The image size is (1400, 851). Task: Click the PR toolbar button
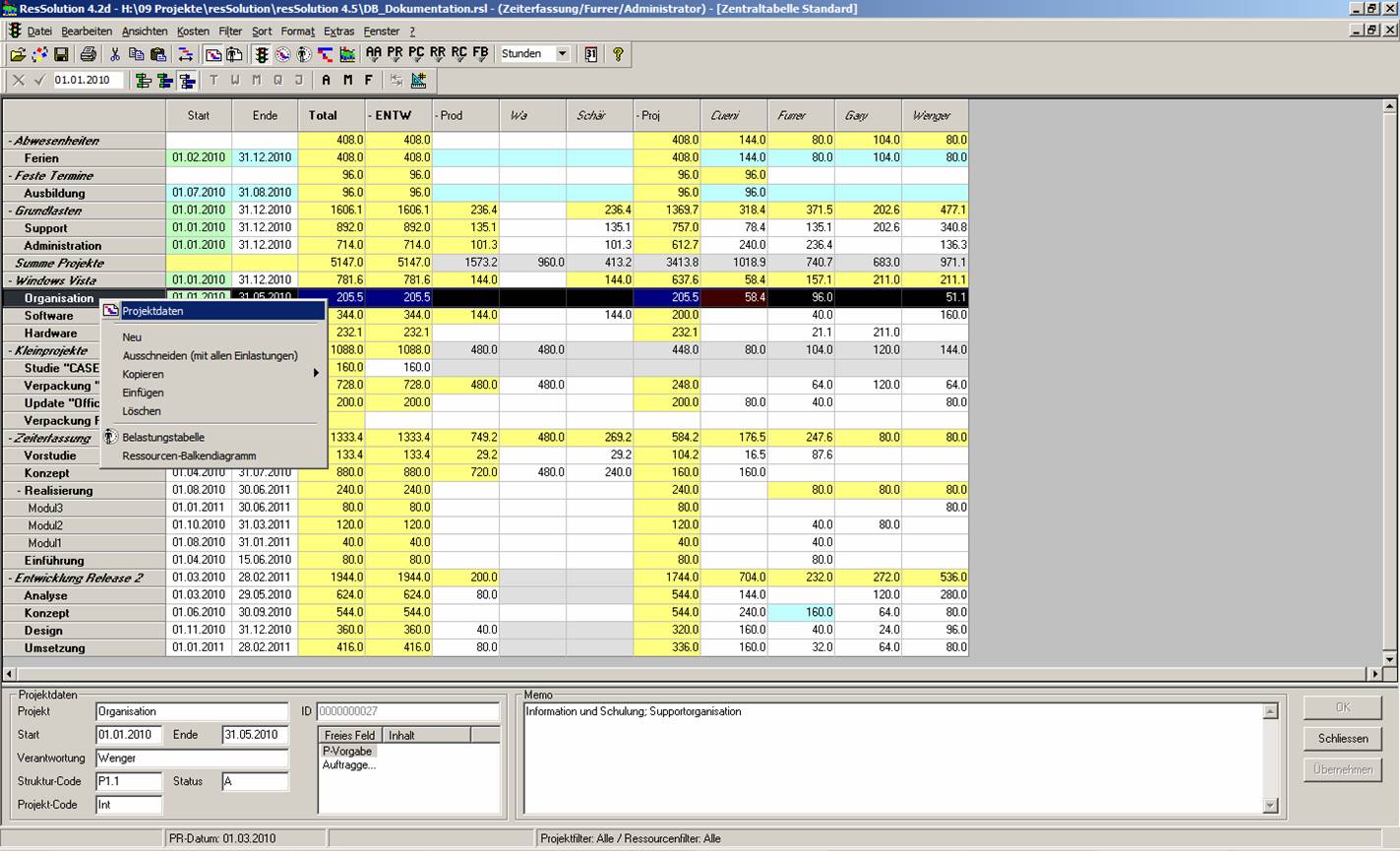pyautogui.click(x=396, y=54)
